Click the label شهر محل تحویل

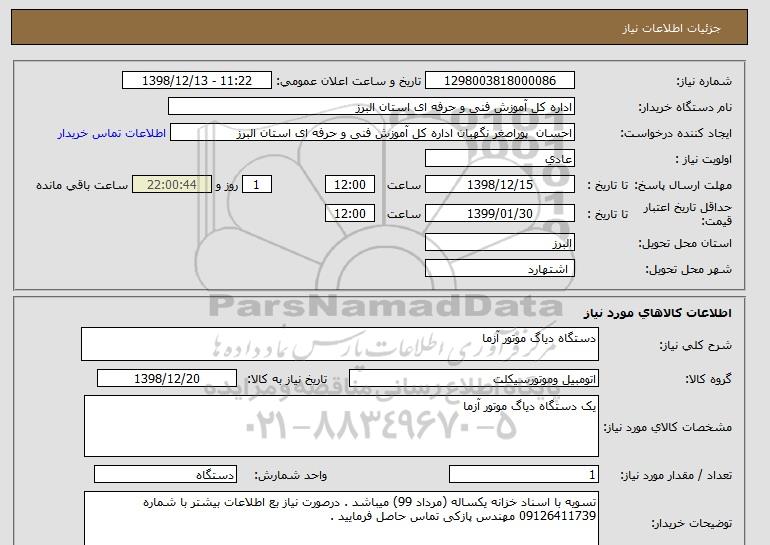coord(688,269)
